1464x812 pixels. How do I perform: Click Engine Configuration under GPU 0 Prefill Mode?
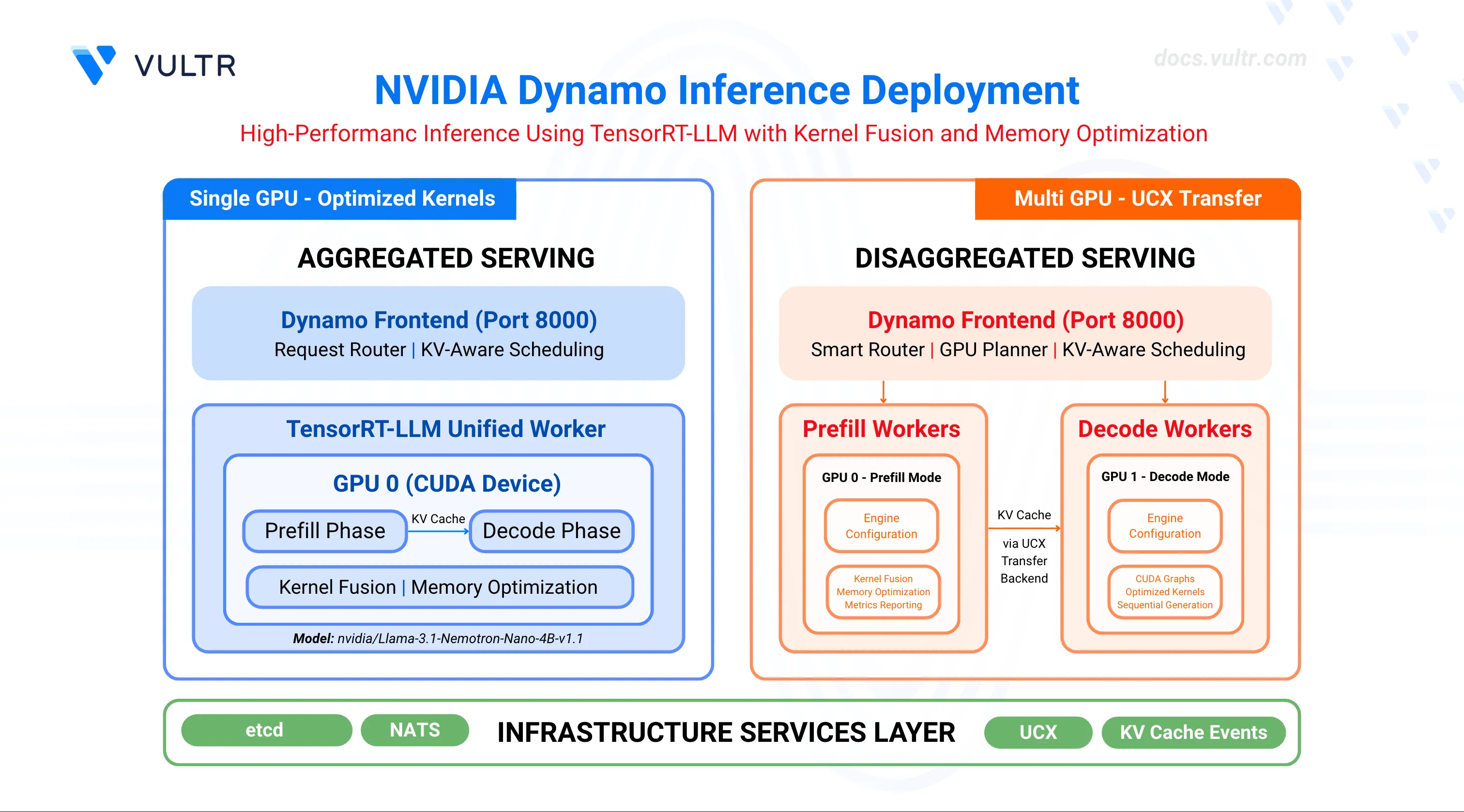[x=881, y=526]
